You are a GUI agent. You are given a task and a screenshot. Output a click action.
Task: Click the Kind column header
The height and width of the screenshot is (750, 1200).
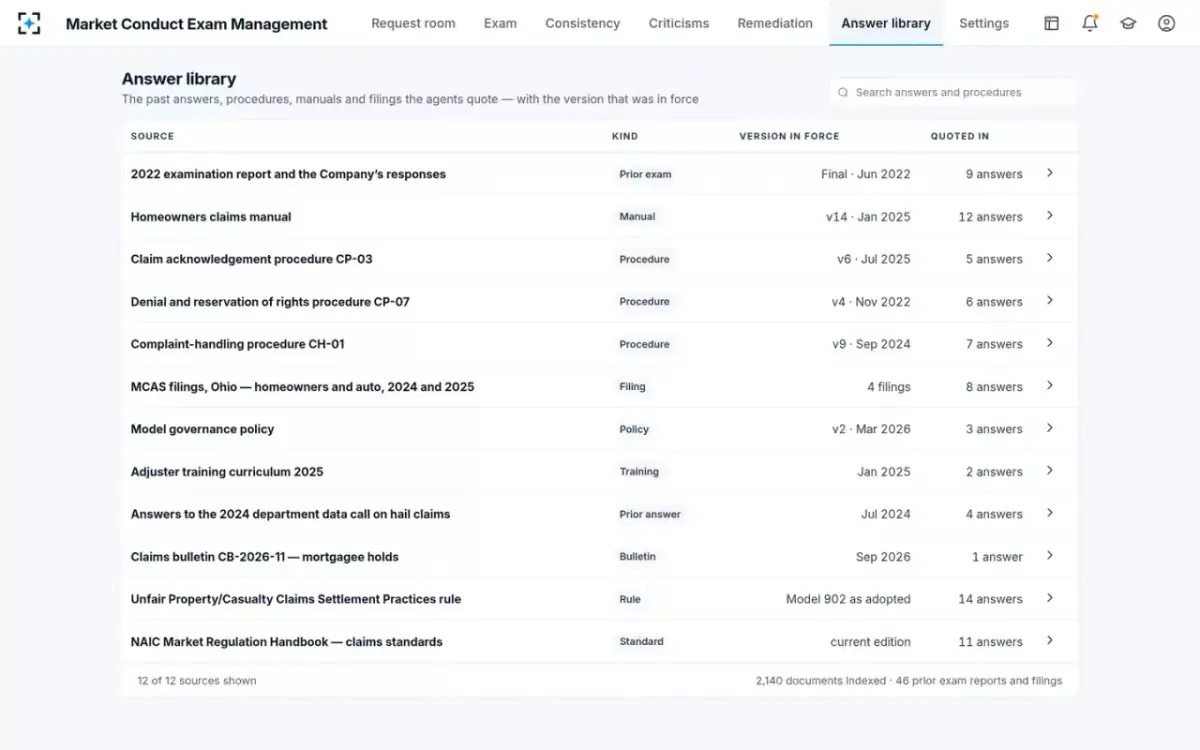tap(625, 136)
